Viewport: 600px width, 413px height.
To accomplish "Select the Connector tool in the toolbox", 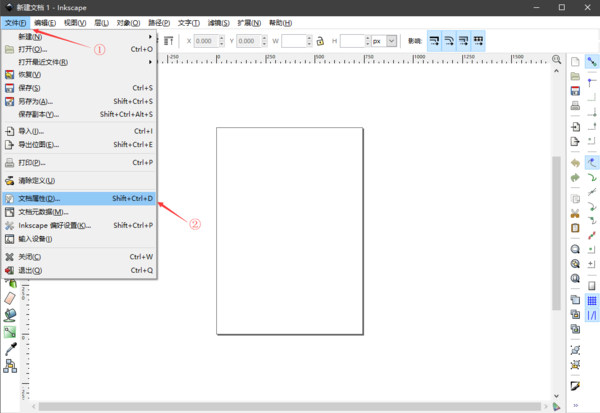I will pyautogui.click(x=10, y=366).
